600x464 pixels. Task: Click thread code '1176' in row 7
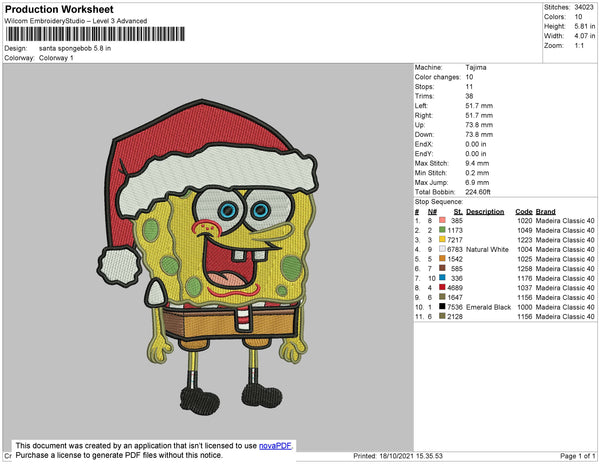click(525, 278)
